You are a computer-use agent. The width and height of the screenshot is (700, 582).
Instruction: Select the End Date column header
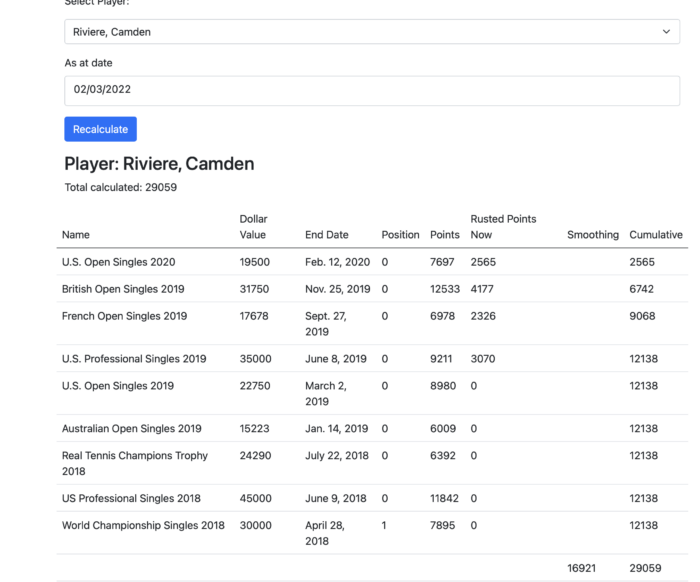point(326,235)
